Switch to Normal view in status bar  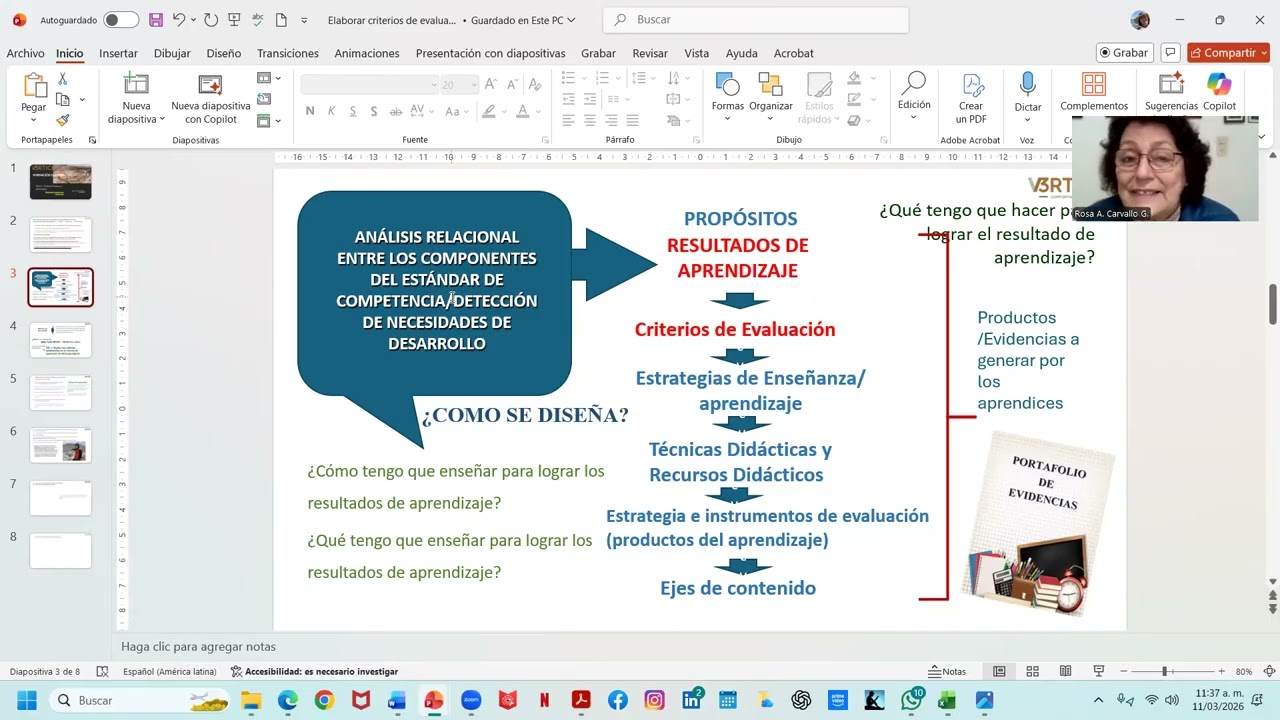tap(999, 671)
